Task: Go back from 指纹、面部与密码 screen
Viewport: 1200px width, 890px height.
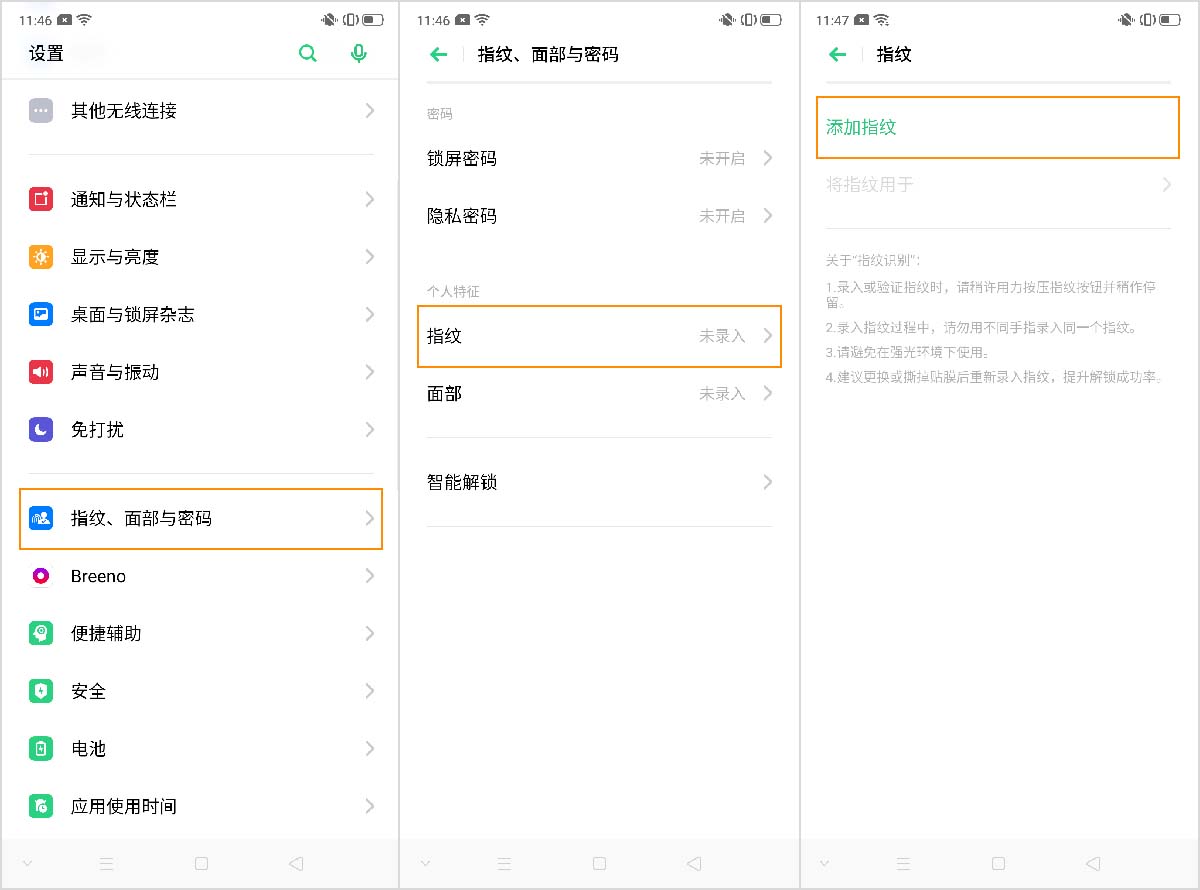Action: tap(438, 55)
